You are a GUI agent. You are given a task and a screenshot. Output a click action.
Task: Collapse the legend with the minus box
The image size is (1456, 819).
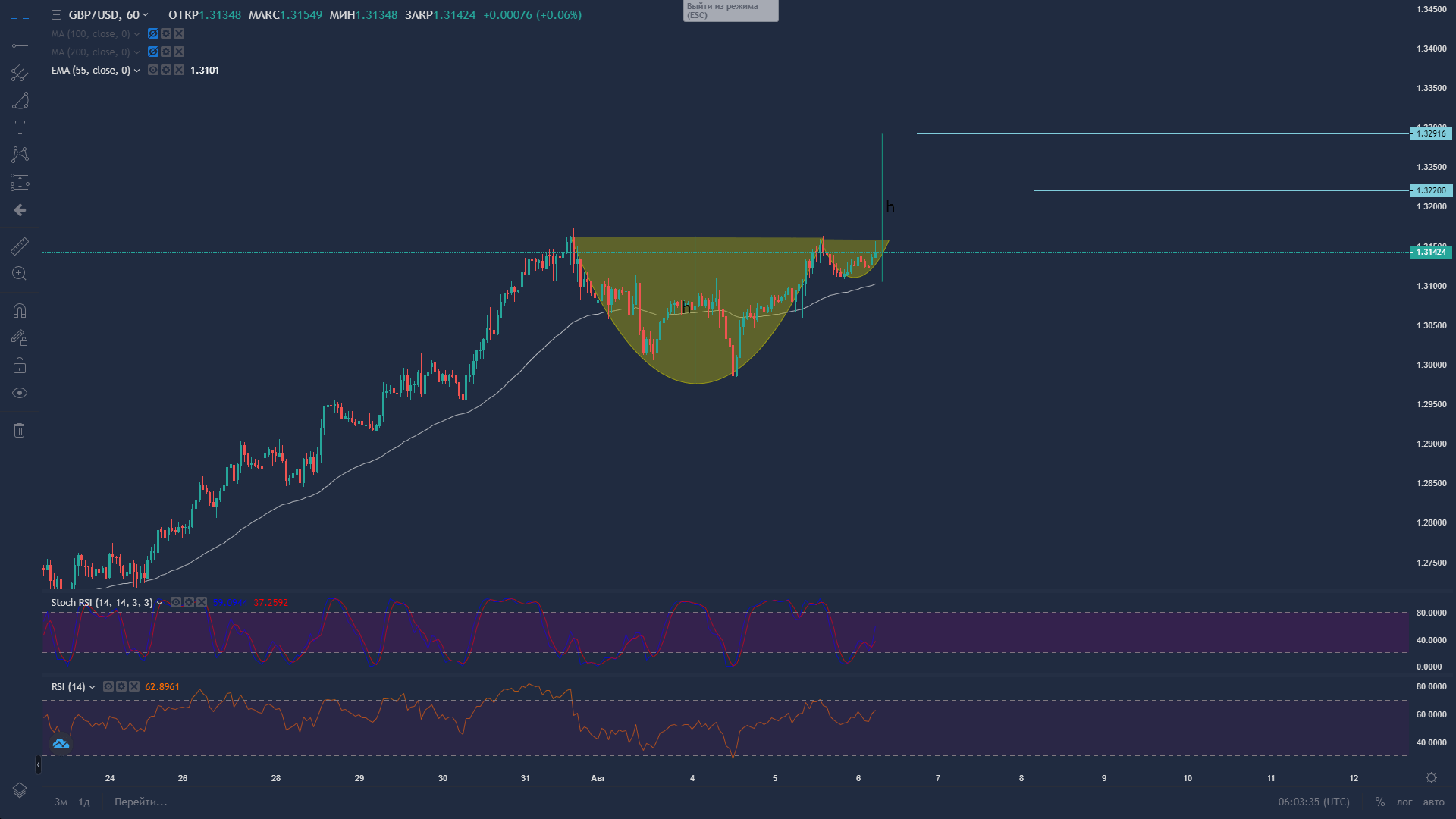click(56, 15)
